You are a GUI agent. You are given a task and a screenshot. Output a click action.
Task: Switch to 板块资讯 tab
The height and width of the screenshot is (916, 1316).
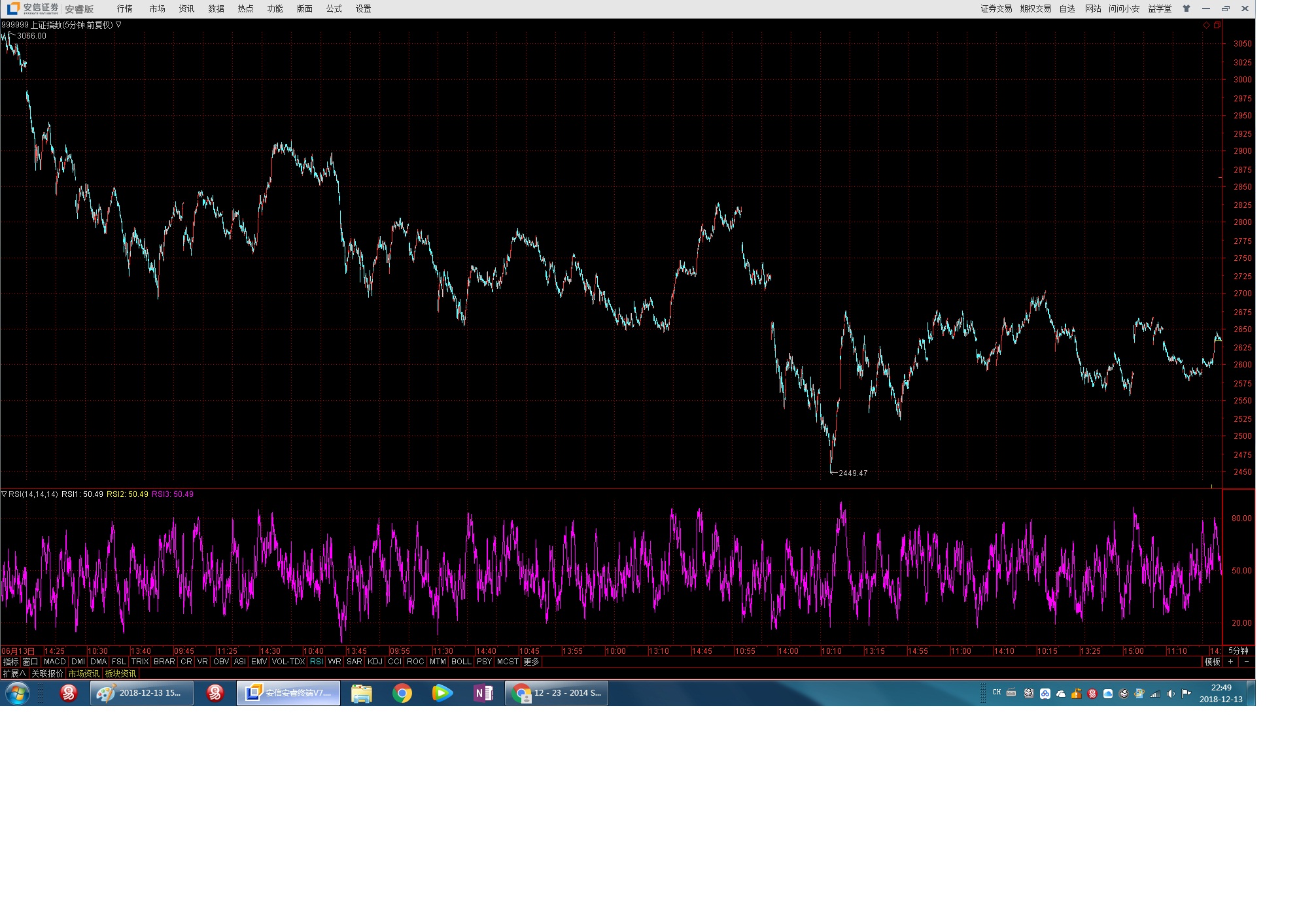click(x=120, y=673)
